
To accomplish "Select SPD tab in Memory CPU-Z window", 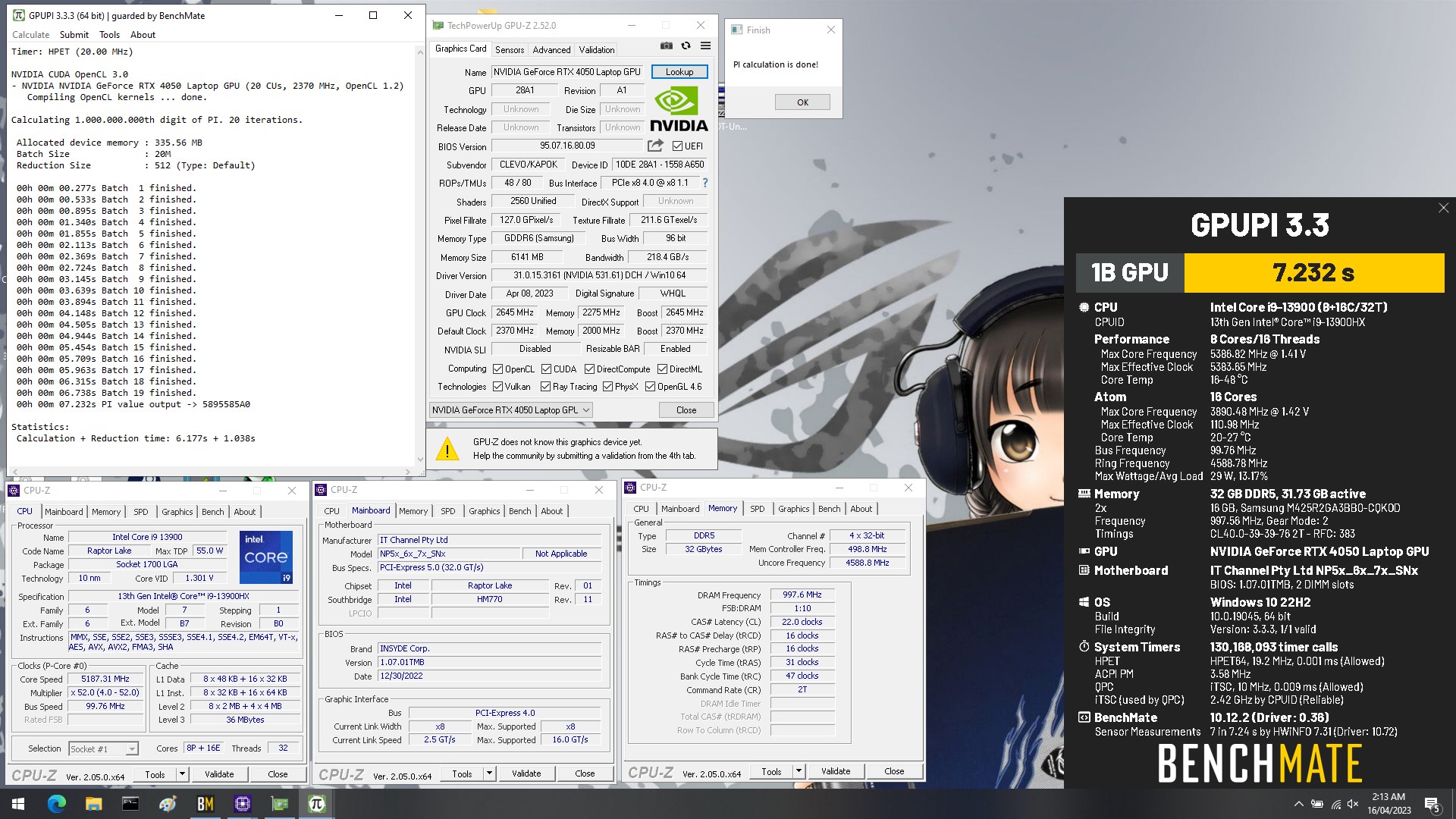I will click(x=757, y=509).
